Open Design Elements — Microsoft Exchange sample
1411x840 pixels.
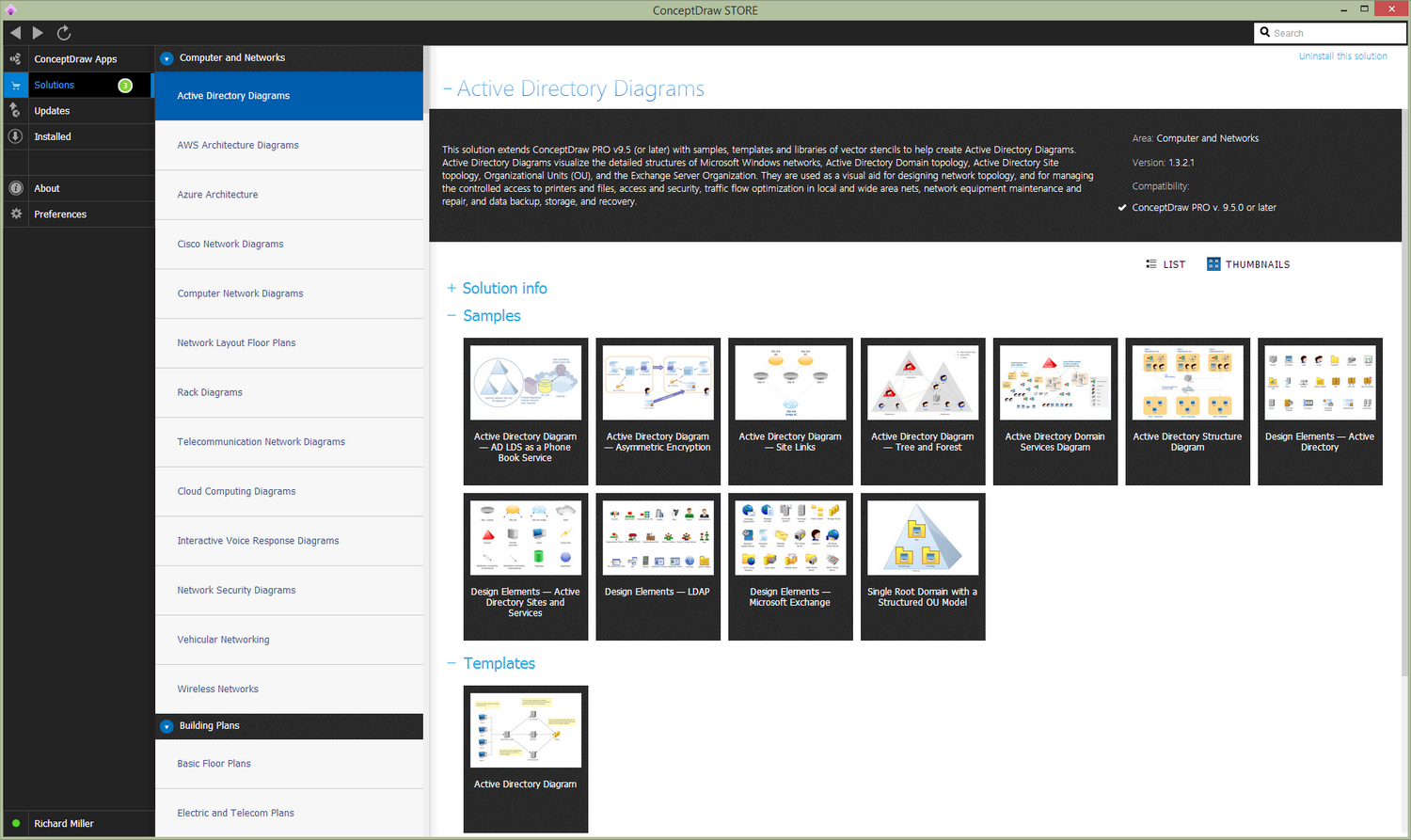(790, 566)
